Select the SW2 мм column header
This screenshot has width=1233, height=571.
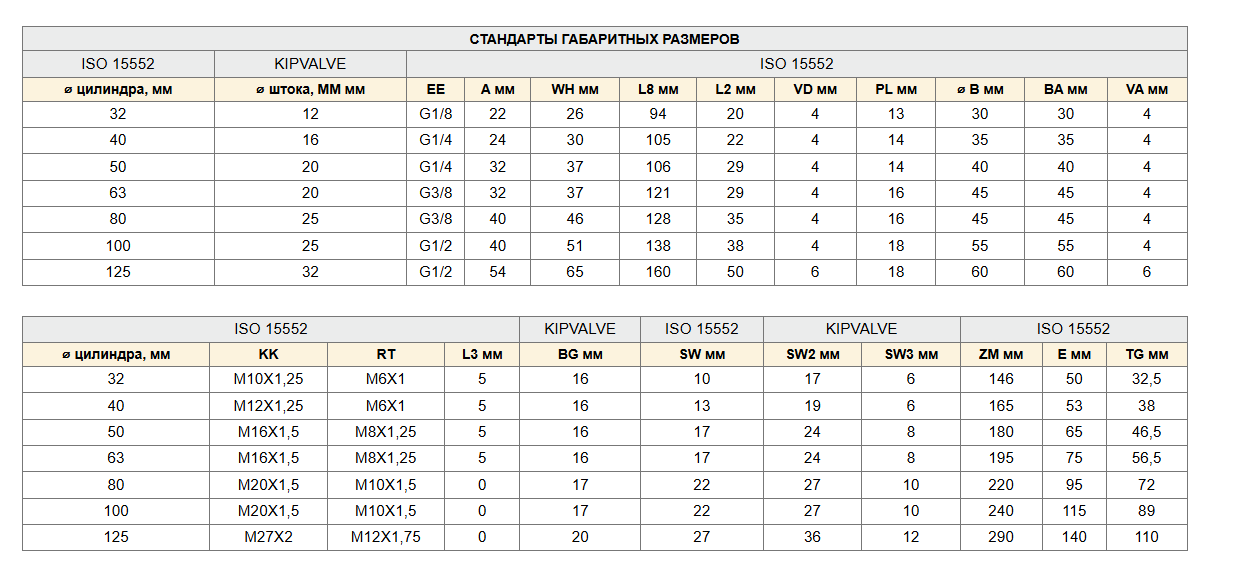(x=812, y=354)
